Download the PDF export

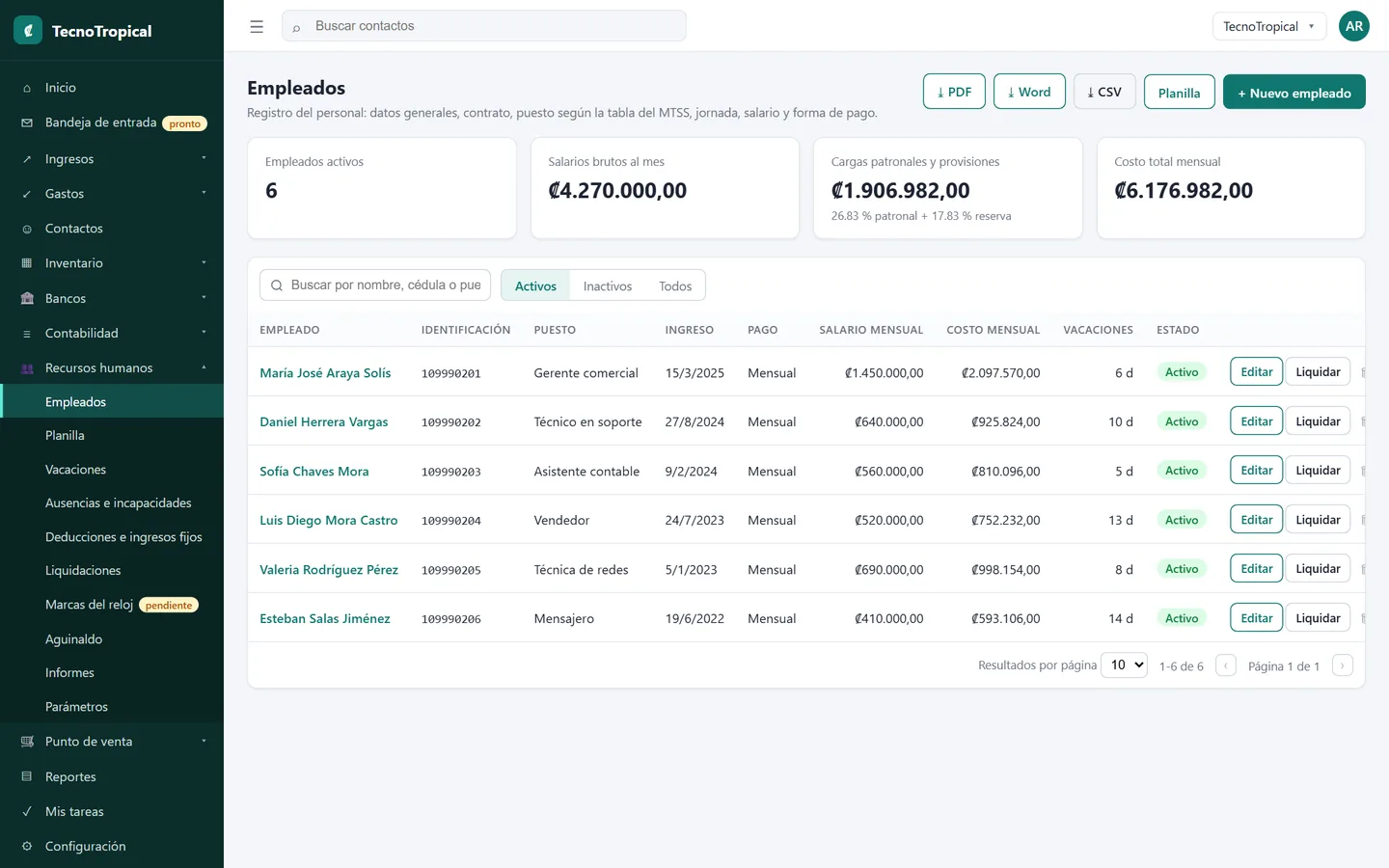pyautogui.click(x=954, y=92)
